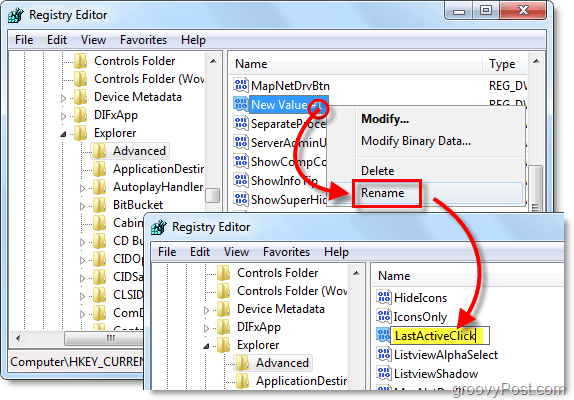
Task: Click the ListviewShadow value icon
Action: pos(384,373)
